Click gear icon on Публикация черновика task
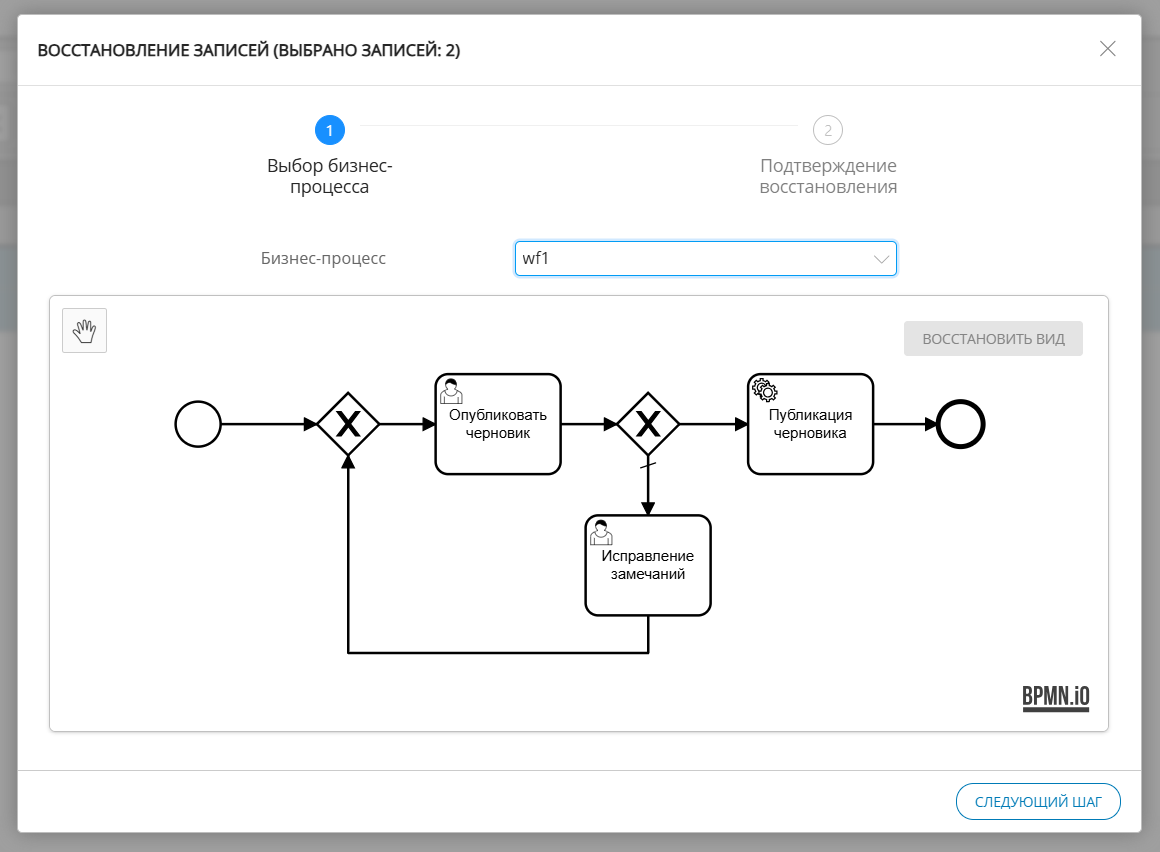Viewport: 1160px width, 852px height. click(764, 390)
